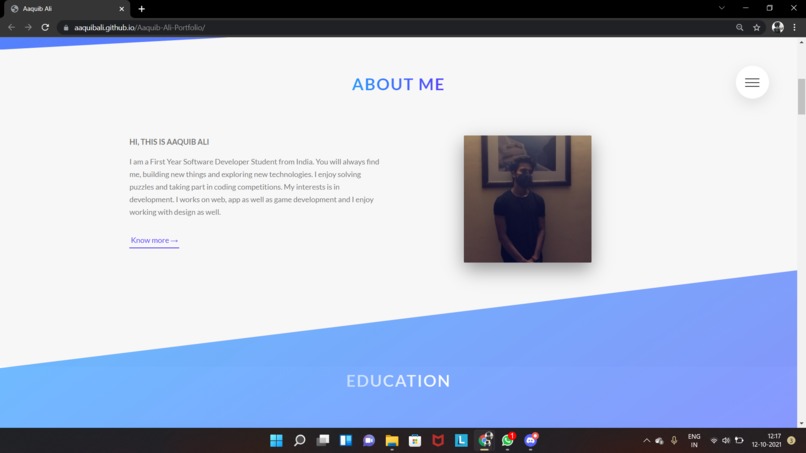Open McAfee icon on taskbar
This screenshot has height=453, width=806.
(438, 440)
